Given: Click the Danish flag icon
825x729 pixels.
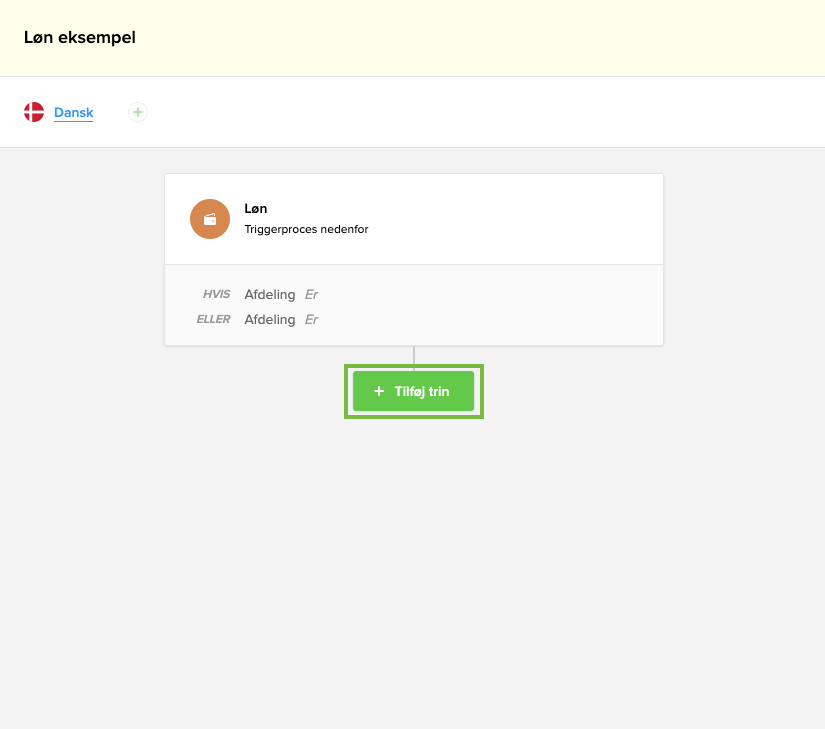Looking at the screenshot, I should pos(34,112).
